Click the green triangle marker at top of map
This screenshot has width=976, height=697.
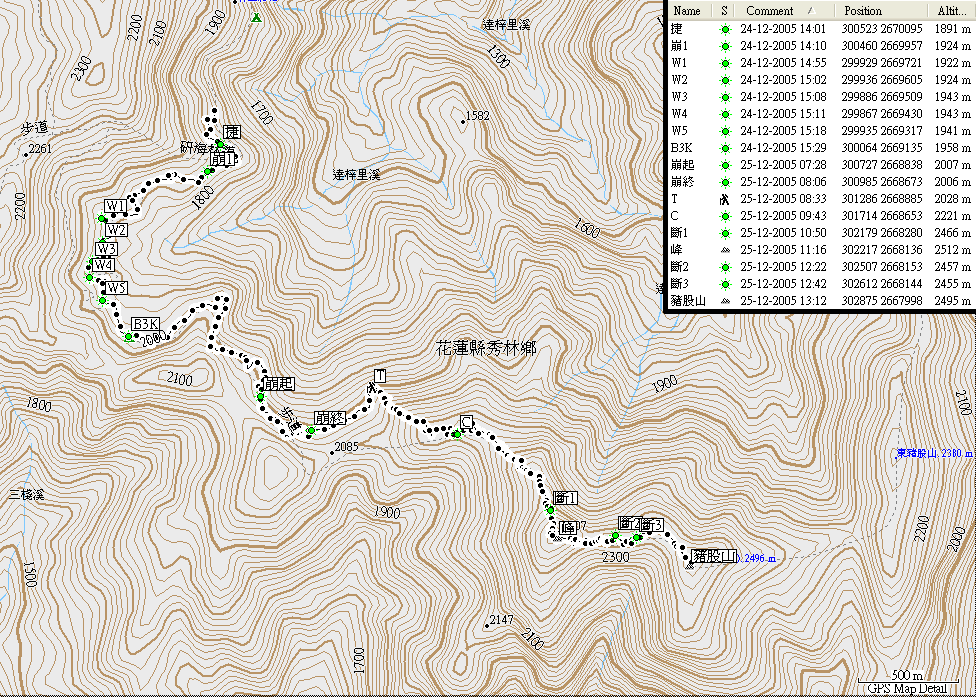[x=257, y=18]
